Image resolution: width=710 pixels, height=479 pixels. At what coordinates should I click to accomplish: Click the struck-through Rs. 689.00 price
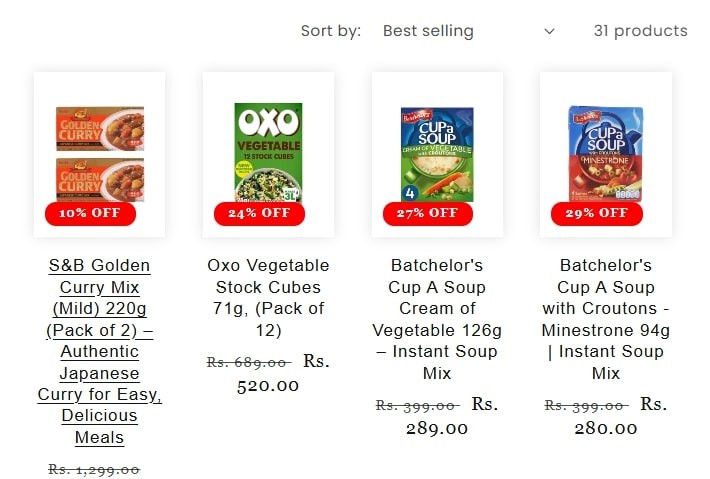pos(248,363)
